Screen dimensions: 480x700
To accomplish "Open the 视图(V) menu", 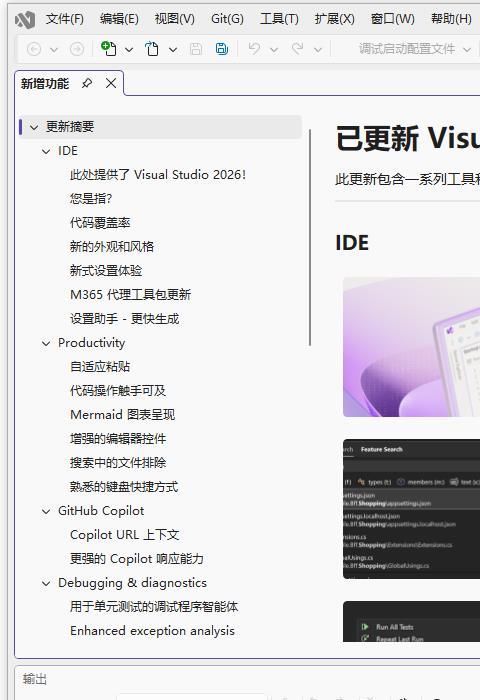I will coord(175,19).
